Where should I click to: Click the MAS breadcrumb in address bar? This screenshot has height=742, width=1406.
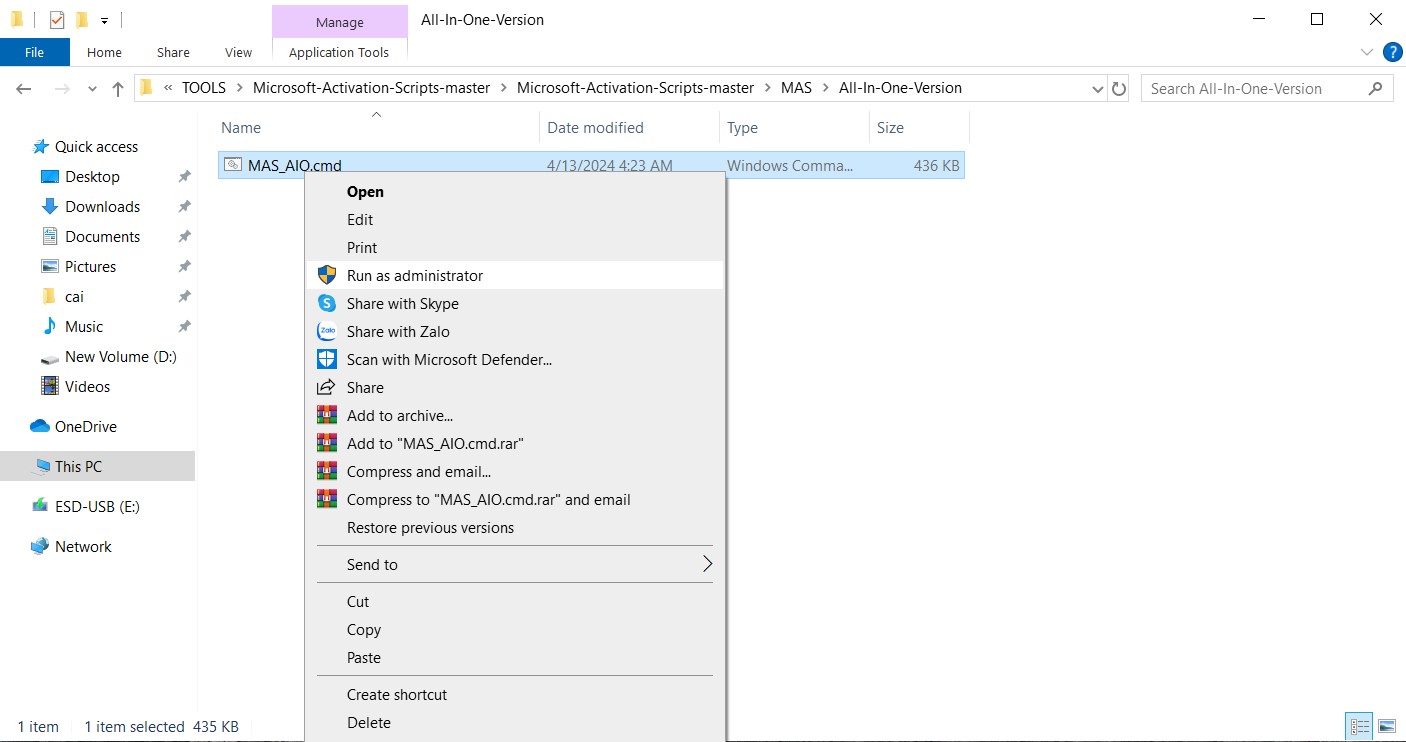[796, 88]
